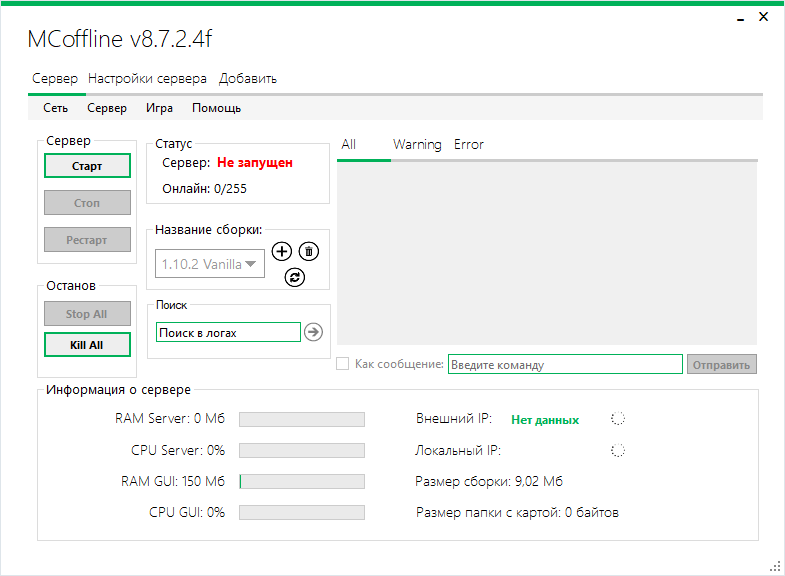Click the RAM GUI progress bar

point(301,482)
